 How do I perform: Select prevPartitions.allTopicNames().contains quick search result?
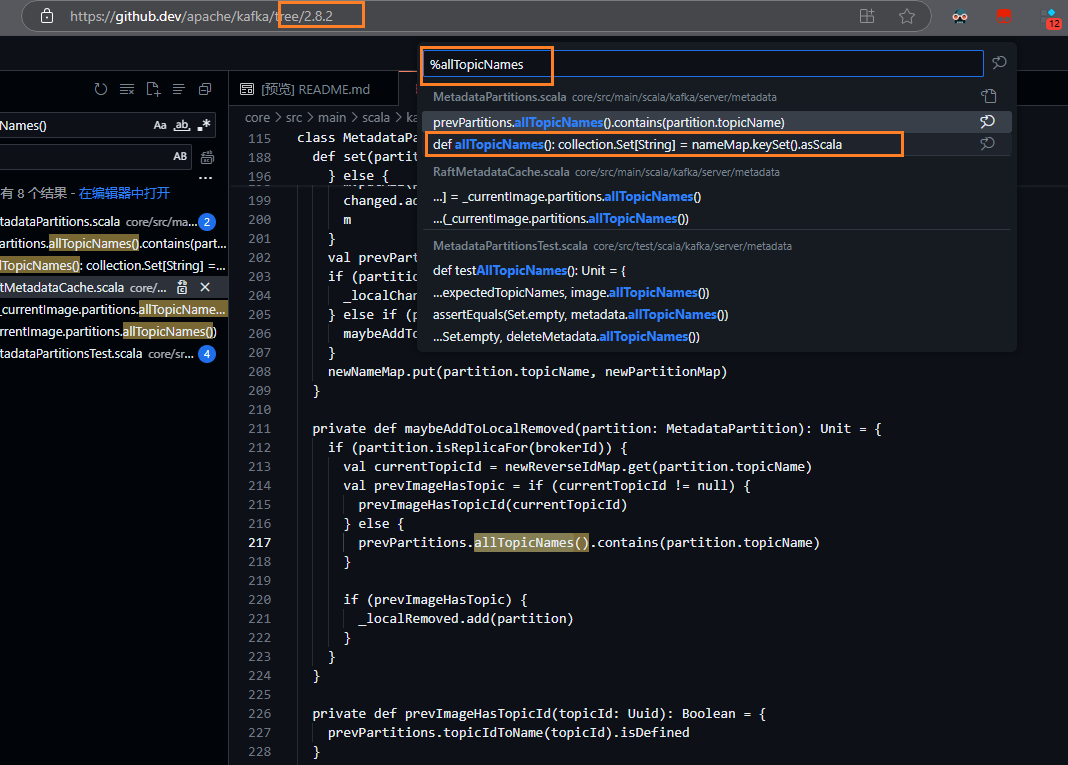coord(717,123)
